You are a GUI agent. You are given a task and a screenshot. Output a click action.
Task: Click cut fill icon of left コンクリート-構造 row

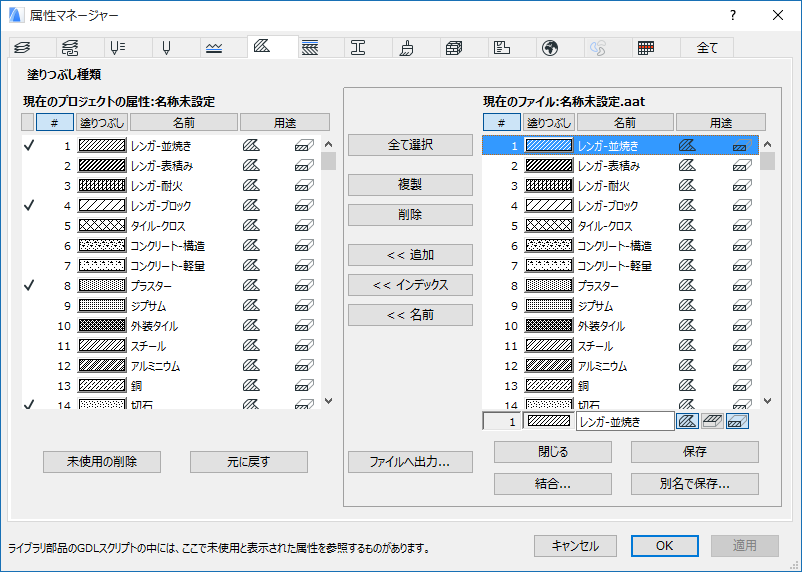point(304,246)
